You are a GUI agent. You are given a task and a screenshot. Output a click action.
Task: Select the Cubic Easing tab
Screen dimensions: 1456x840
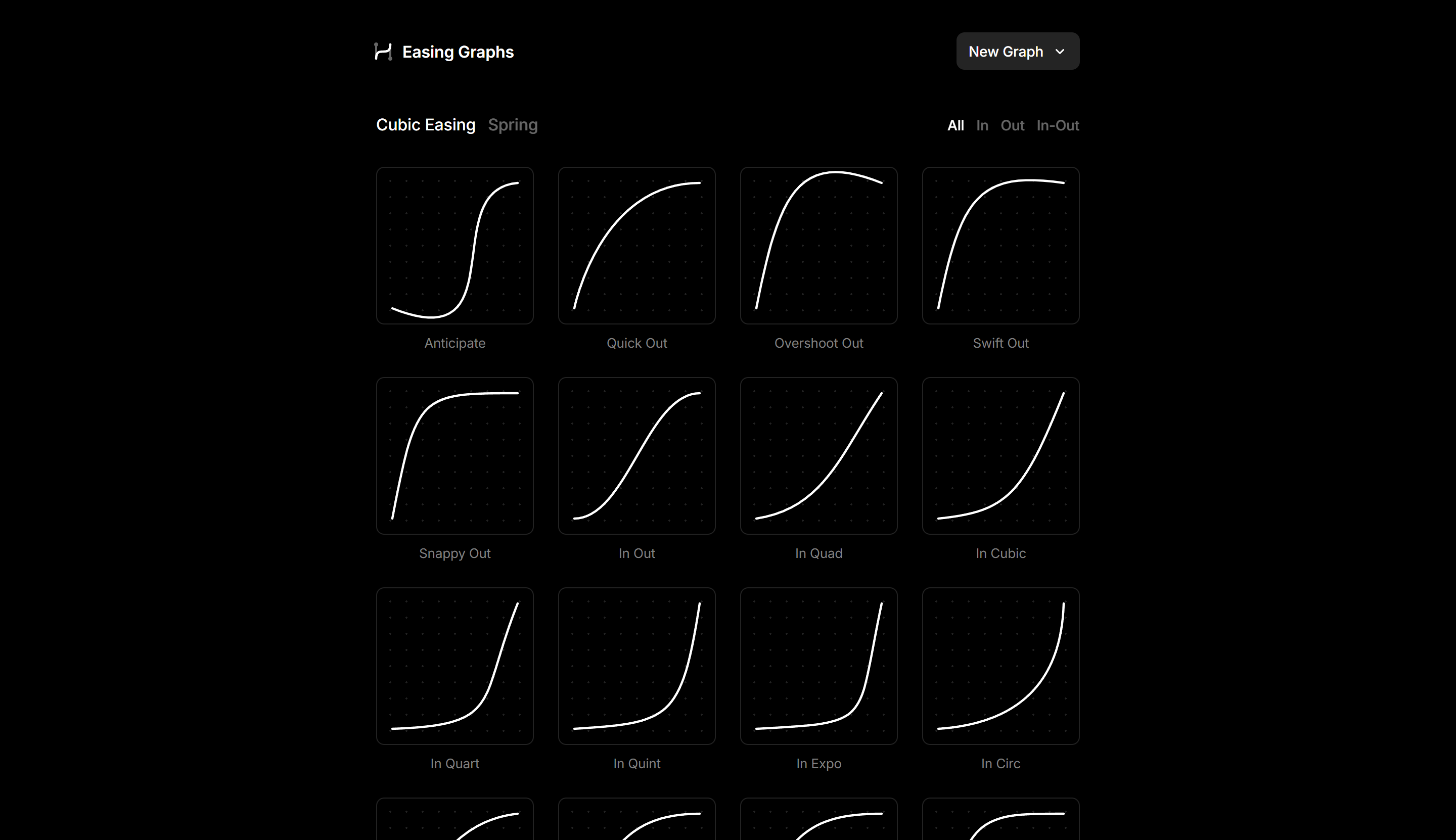(x=425, y=125)
